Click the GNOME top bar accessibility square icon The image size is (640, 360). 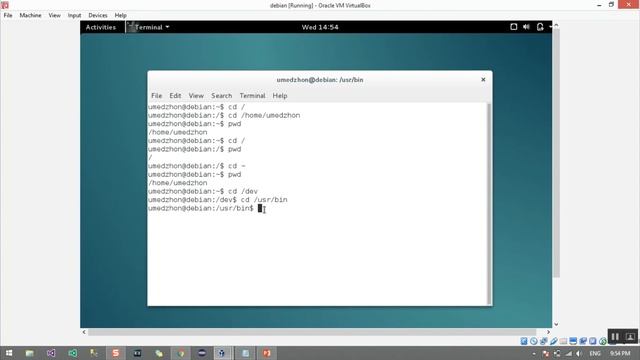pos(513,27)
